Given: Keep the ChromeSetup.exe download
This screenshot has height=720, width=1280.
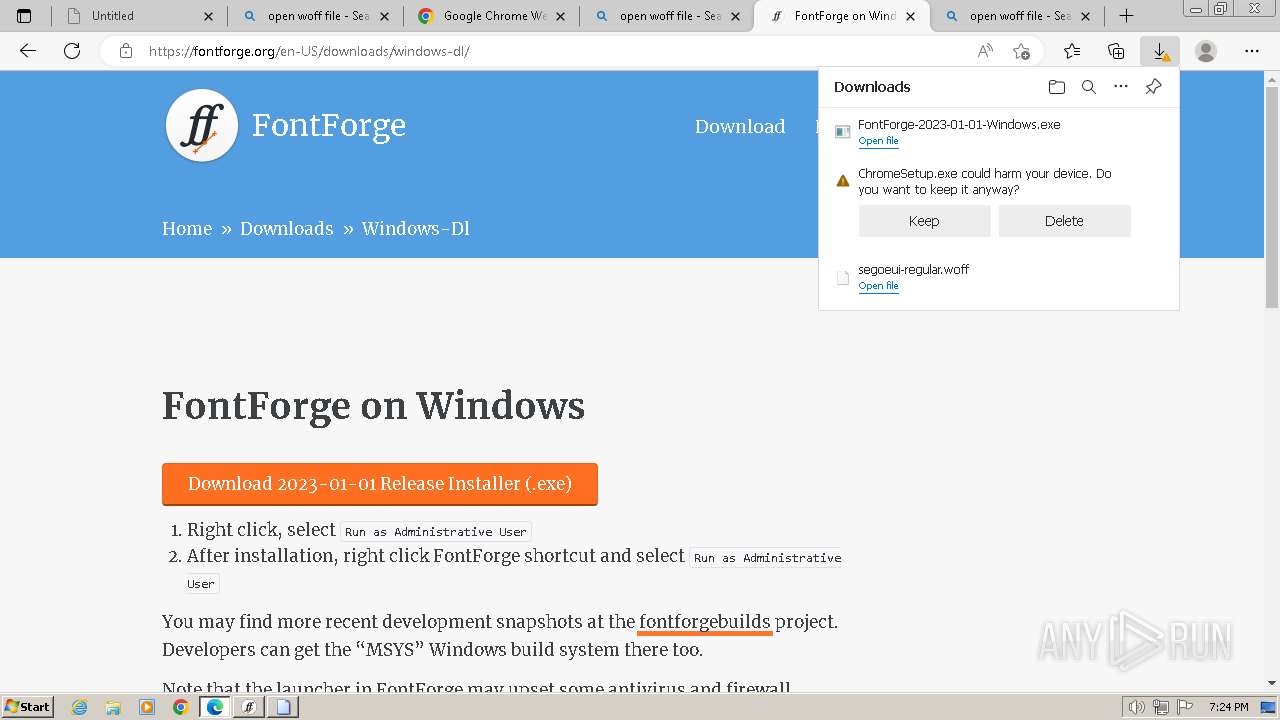Looking at the screenshot, I should pos(924,221).
